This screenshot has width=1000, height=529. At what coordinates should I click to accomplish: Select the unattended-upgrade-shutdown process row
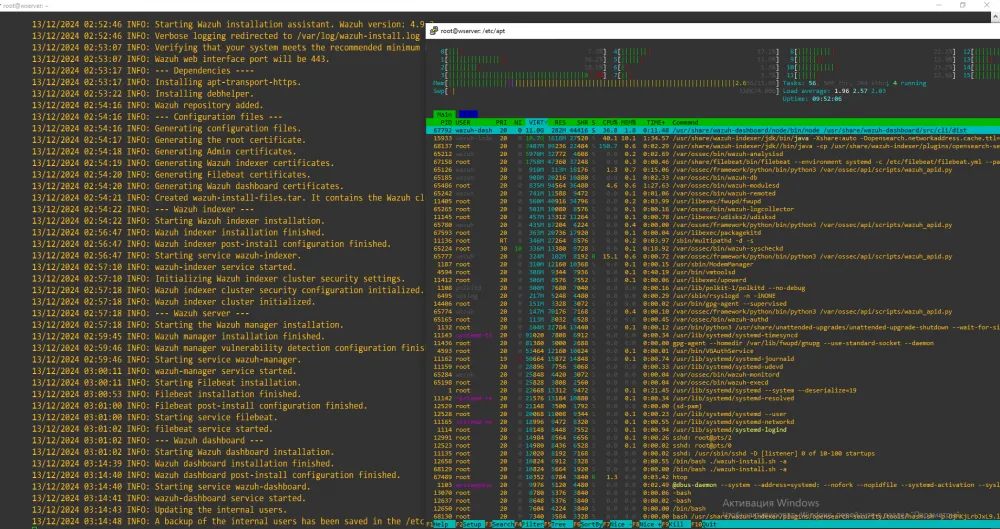(x=713, y=327)
